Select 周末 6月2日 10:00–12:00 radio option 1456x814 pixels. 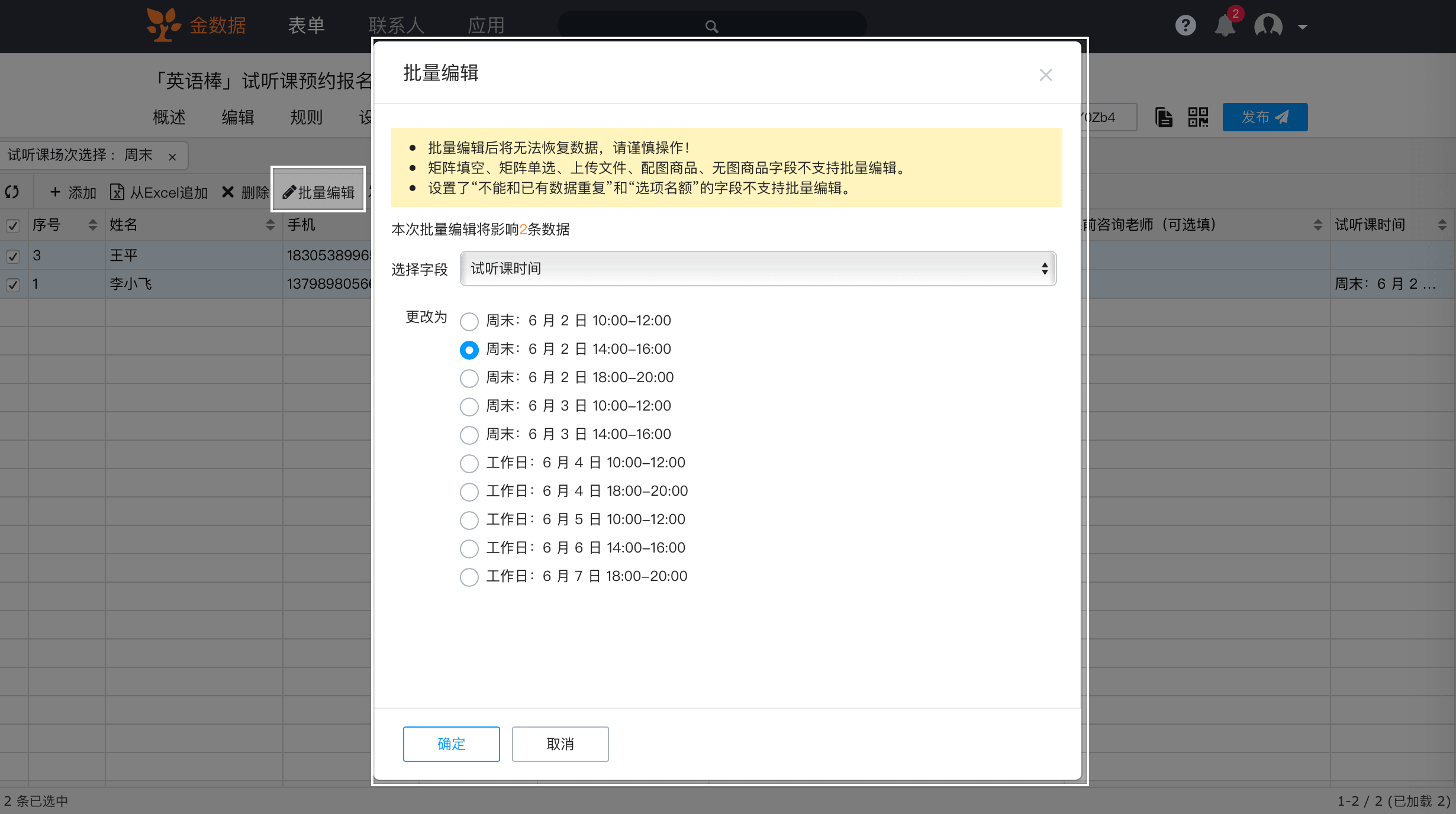[x=469, y=321]
